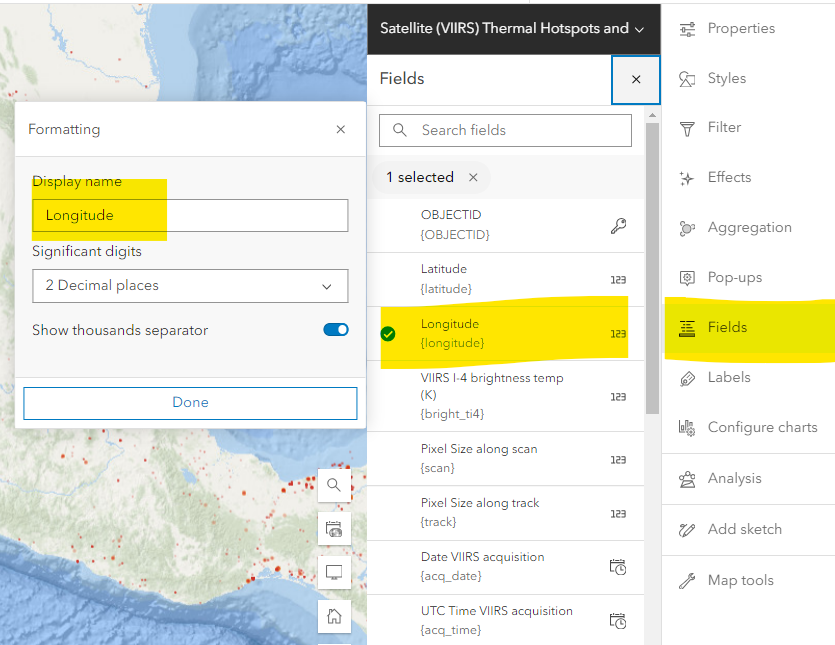Open the Properties panel icon

pyautogui.click(x=687, y=29)
